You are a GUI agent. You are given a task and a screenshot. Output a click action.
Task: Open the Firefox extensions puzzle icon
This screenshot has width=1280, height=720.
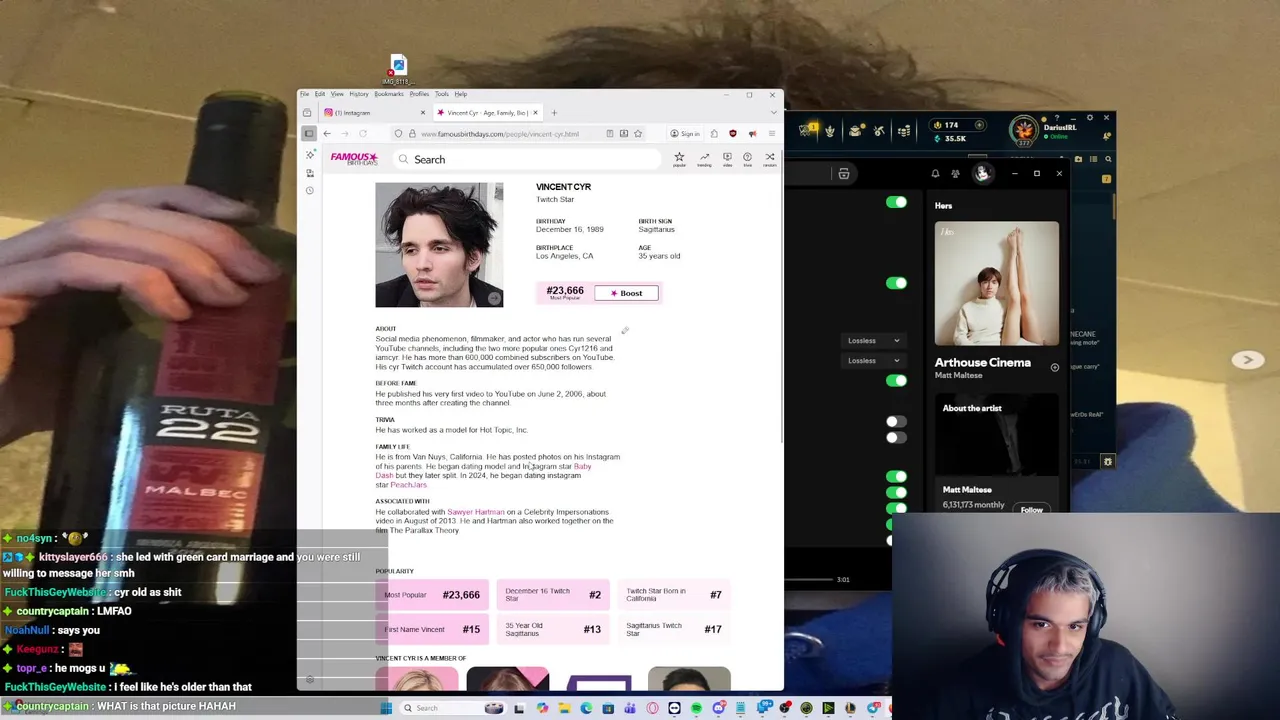[x=713, y=133]
